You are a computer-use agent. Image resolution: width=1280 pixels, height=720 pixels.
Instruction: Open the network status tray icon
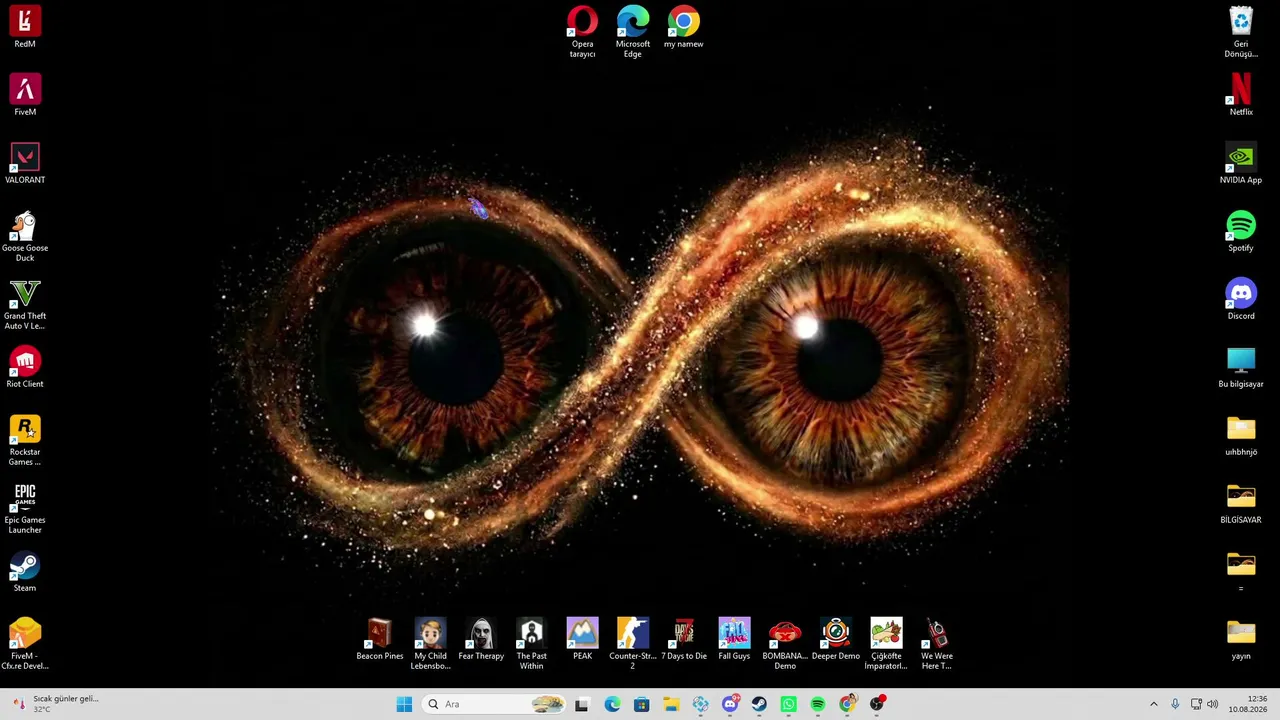tap(1196, 704)
